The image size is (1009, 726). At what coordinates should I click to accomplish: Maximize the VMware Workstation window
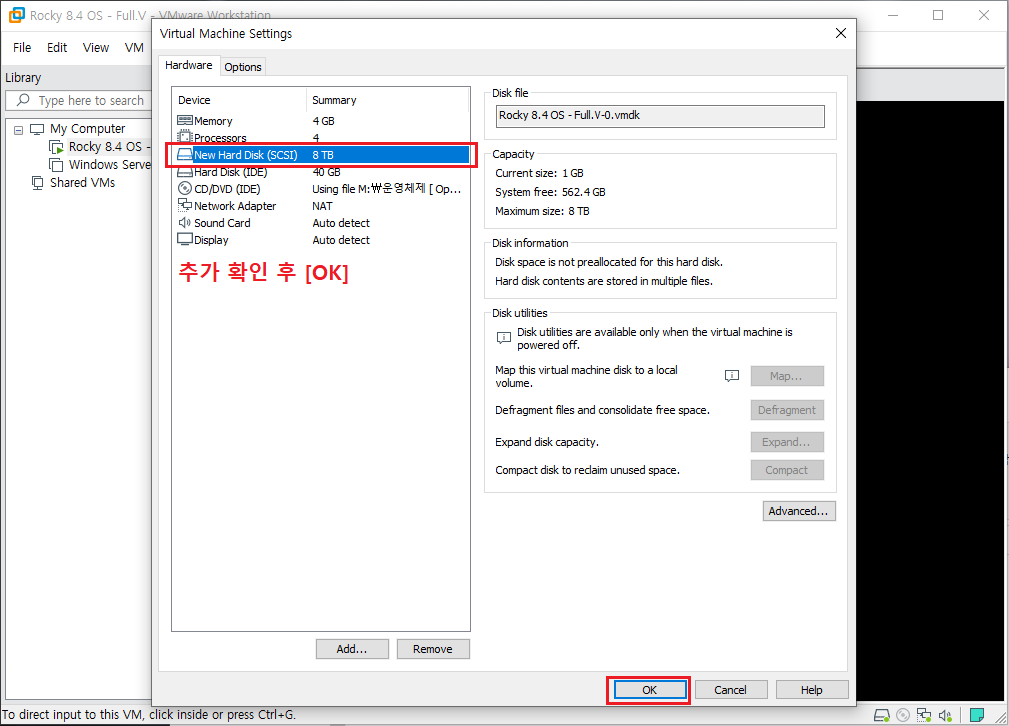click(938, 15)
